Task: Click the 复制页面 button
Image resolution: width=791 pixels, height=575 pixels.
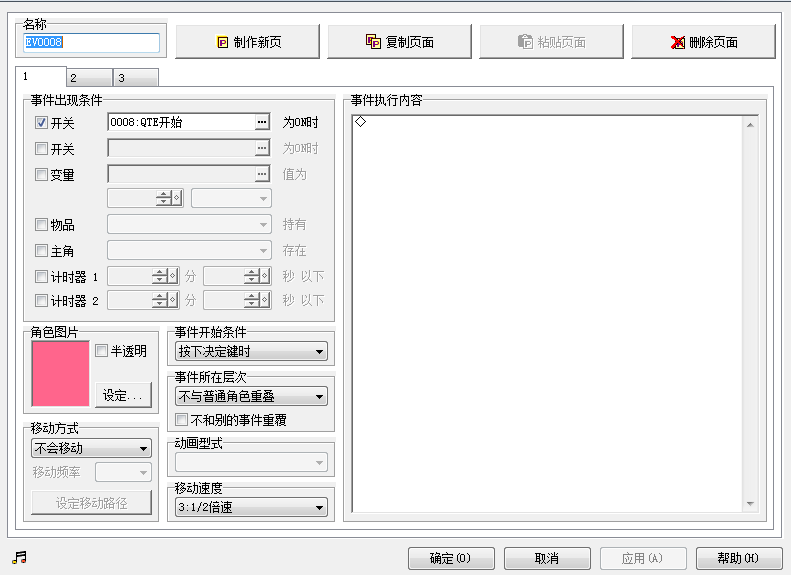Action: coord(400,42)
